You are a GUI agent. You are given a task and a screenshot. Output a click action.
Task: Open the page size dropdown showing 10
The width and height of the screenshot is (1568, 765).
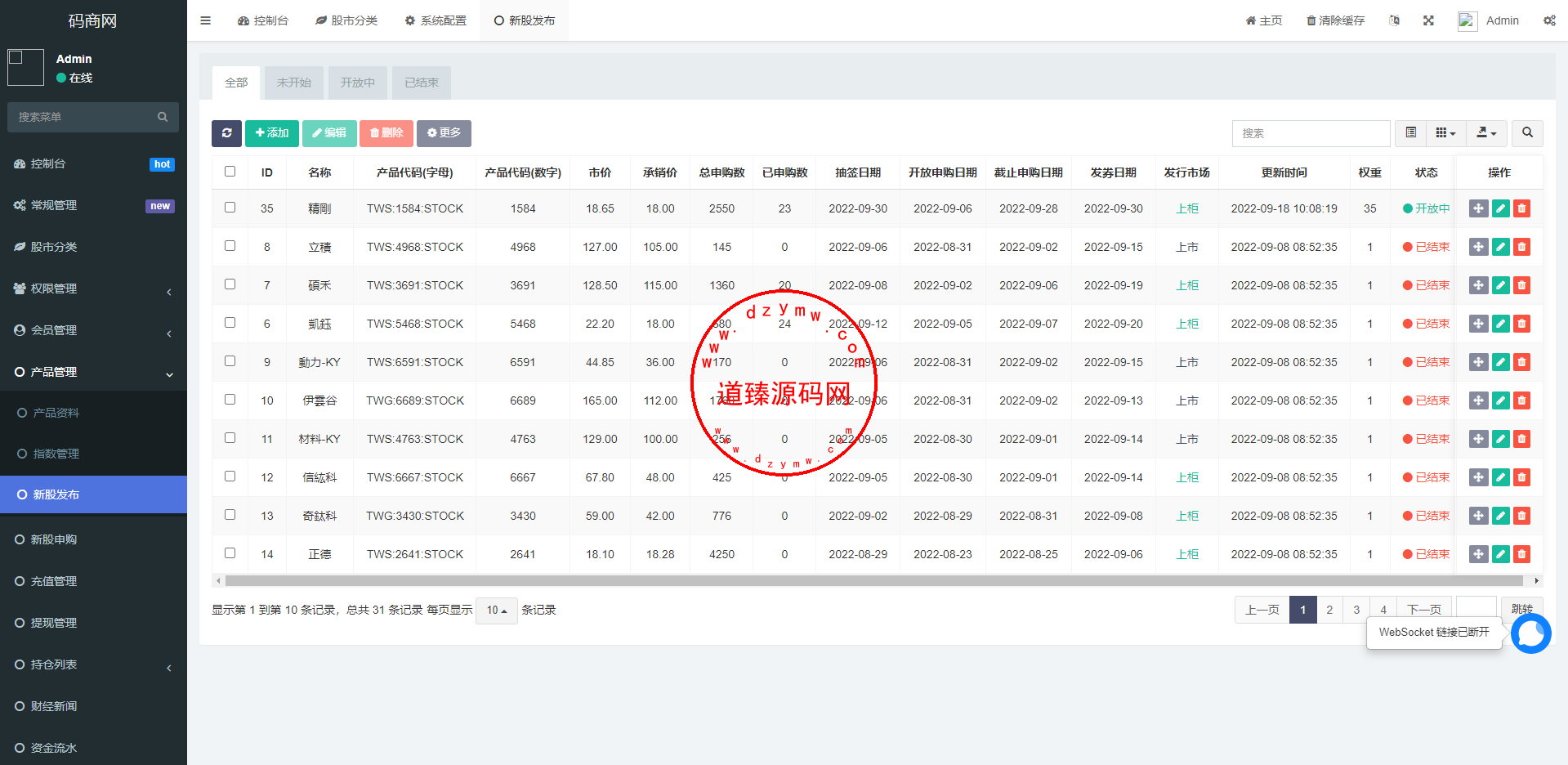496,611
